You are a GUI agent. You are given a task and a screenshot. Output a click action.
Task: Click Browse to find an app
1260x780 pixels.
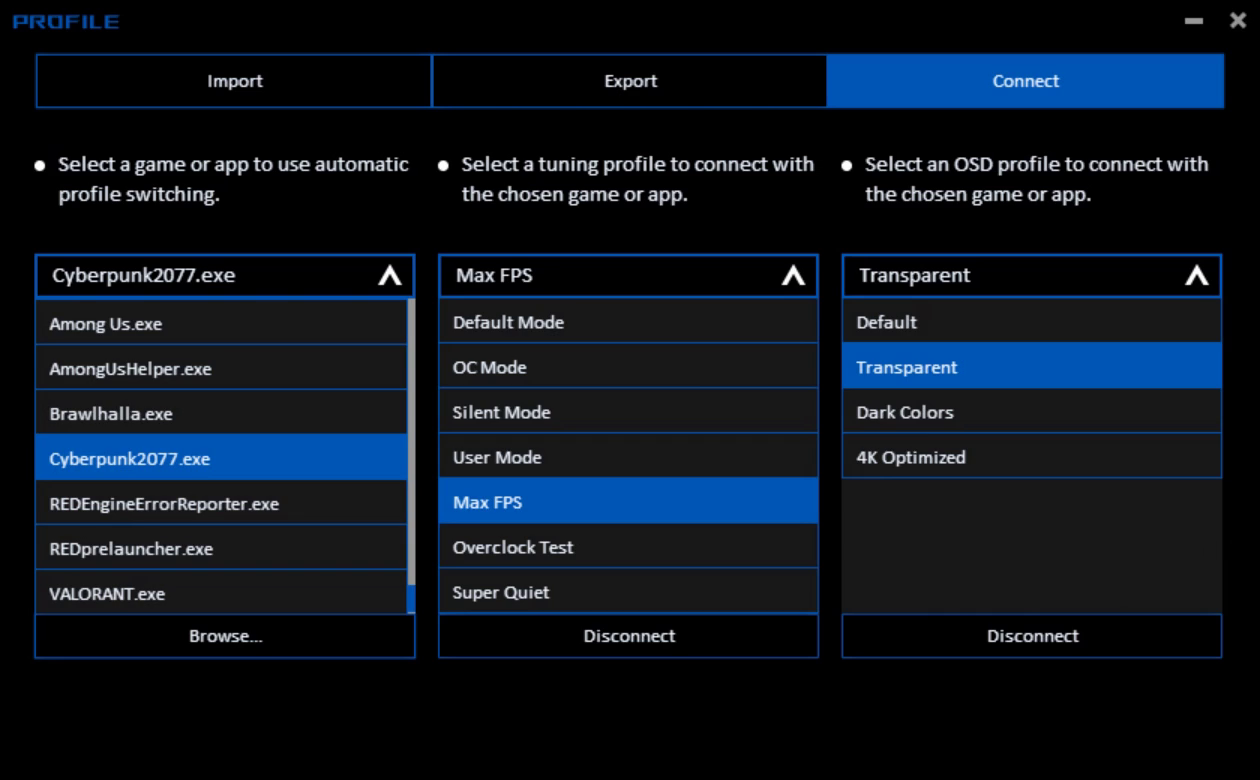225,636
